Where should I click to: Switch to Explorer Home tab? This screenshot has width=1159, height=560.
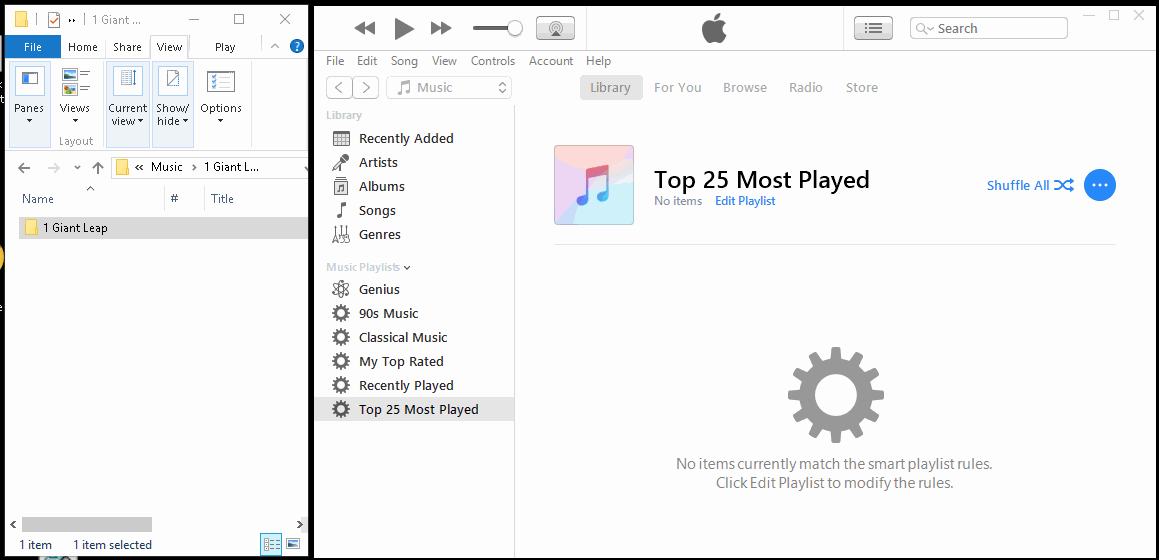[83, 47]
